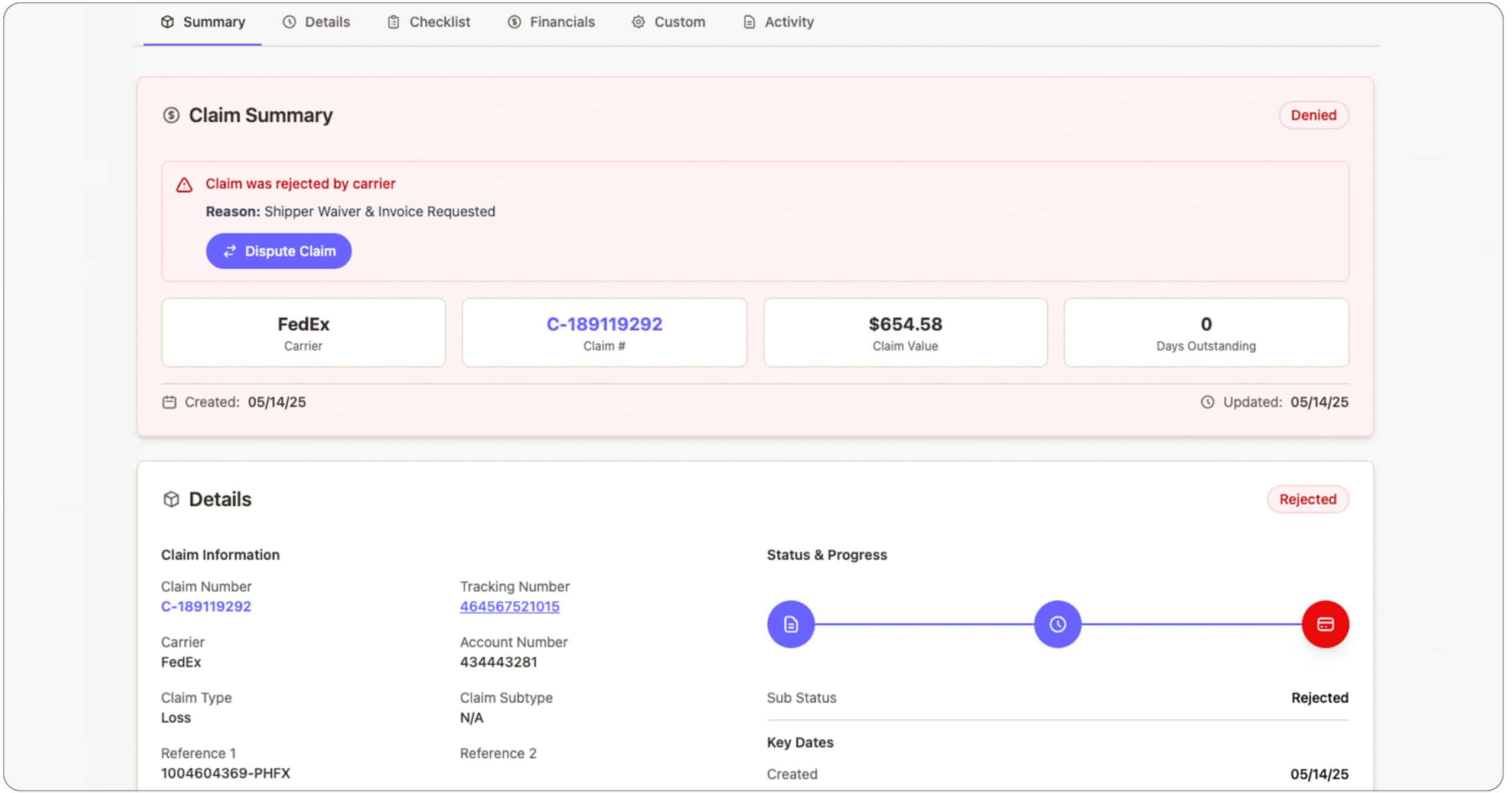
Task: Open the Financials tab
Action: pyautogui.click(x=550, y=22)
